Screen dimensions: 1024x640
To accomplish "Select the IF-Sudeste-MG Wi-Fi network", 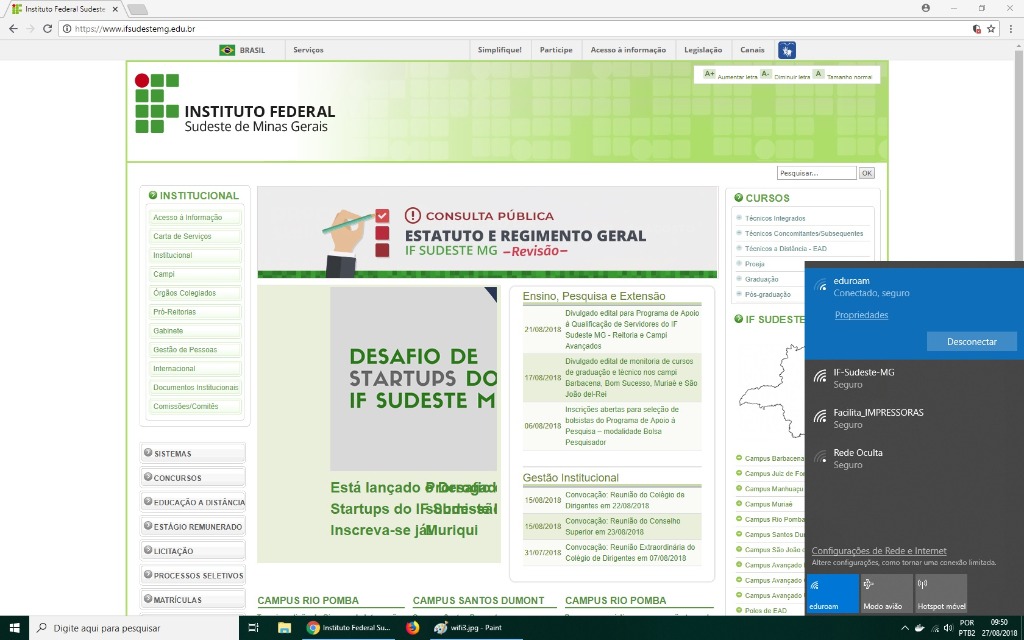I will tap(863, 377).
